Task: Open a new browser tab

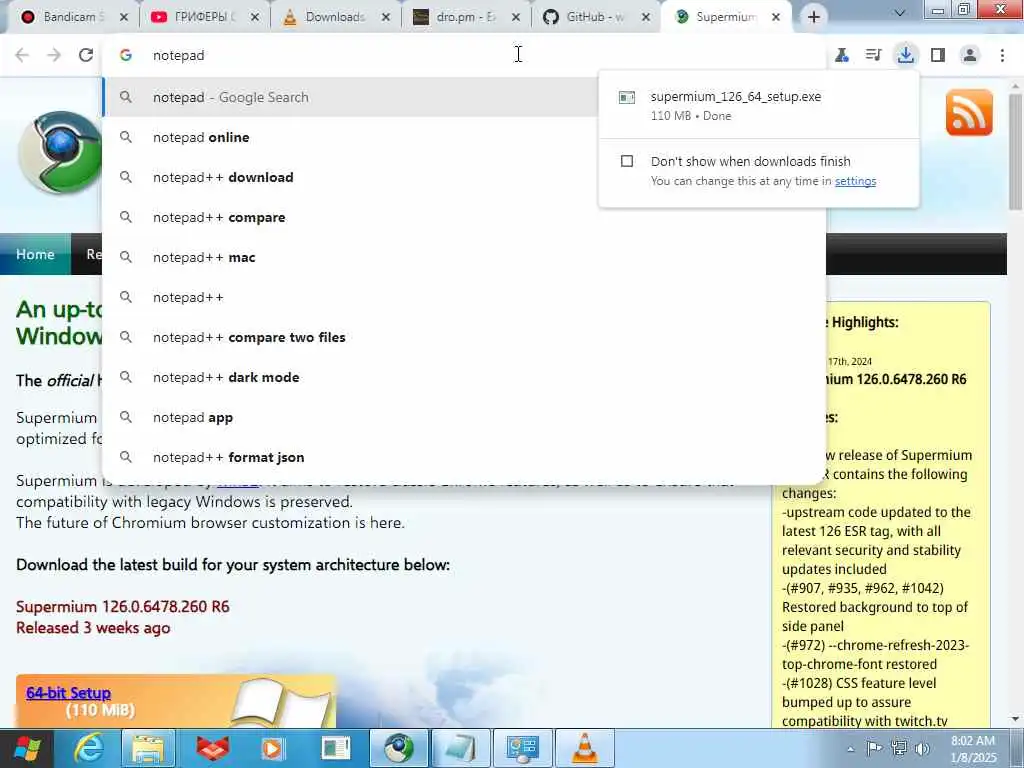Action: coord(813,17)
